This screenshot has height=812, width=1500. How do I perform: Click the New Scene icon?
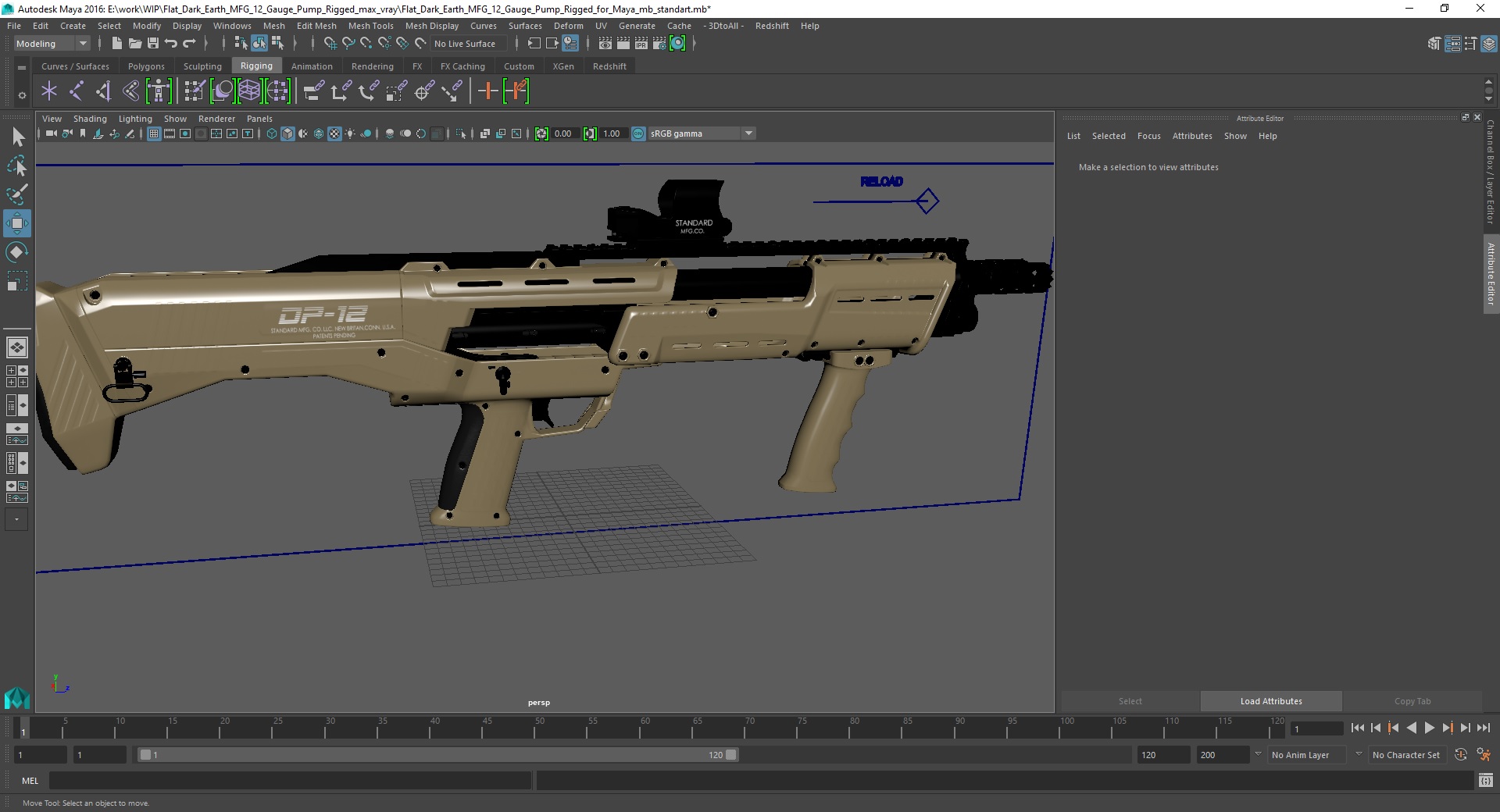[116, 44]
